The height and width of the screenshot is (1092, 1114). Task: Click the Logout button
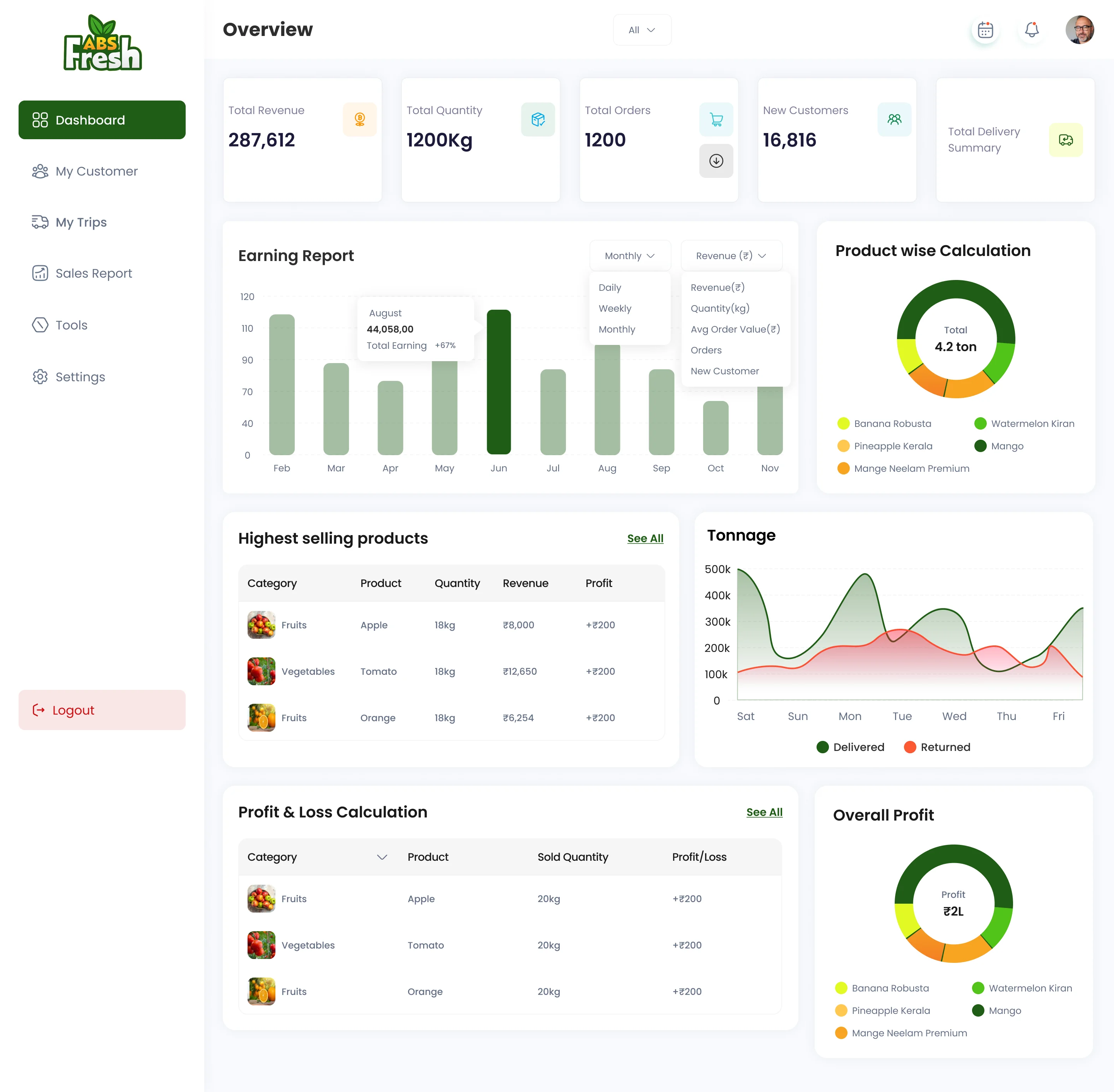point(102,710)
